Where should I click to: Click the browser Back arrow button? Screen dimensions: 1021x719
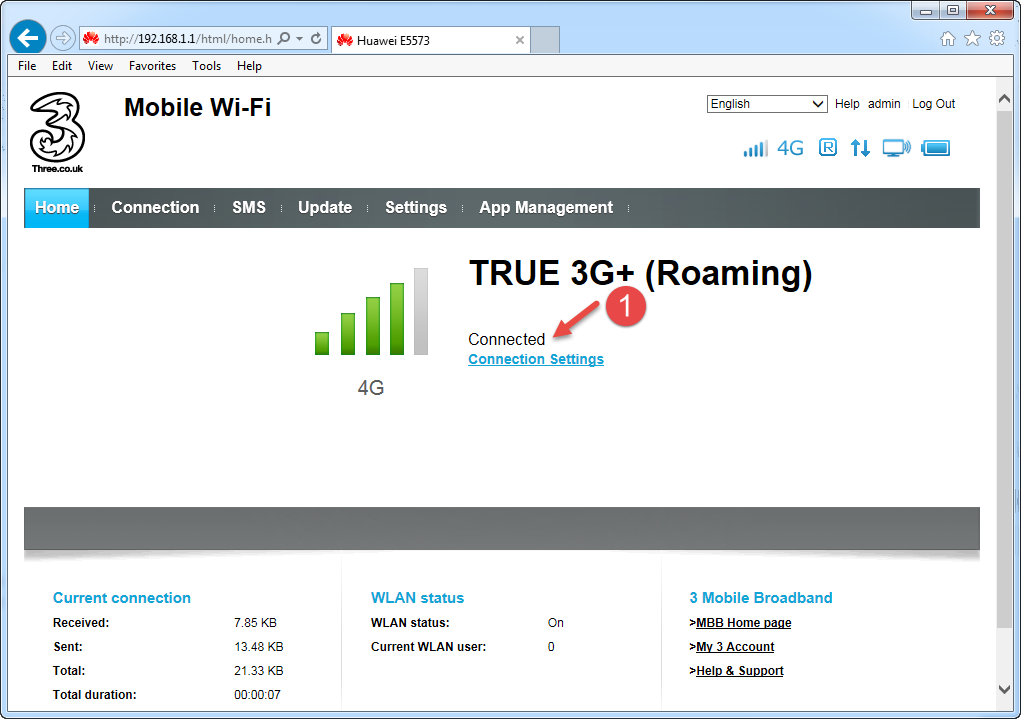click(27, 38)
